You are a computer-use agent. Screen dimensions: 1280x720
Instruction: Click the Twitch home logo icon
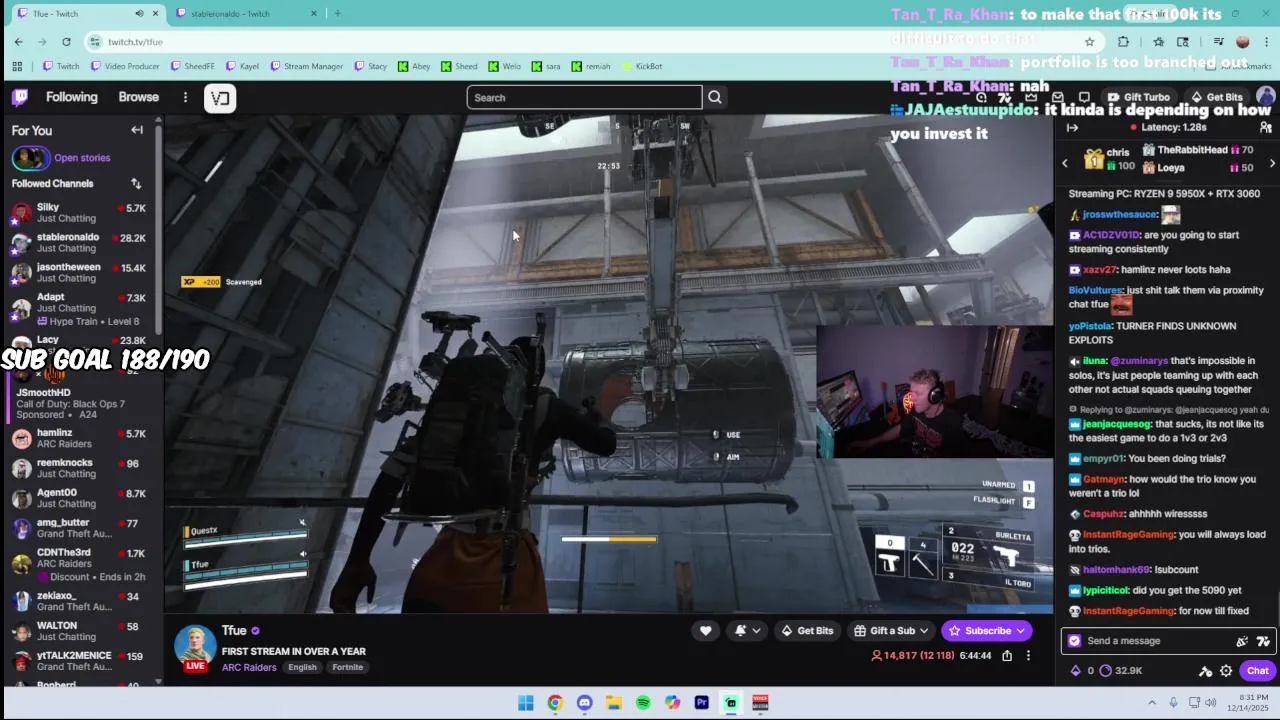coord(20,97)
